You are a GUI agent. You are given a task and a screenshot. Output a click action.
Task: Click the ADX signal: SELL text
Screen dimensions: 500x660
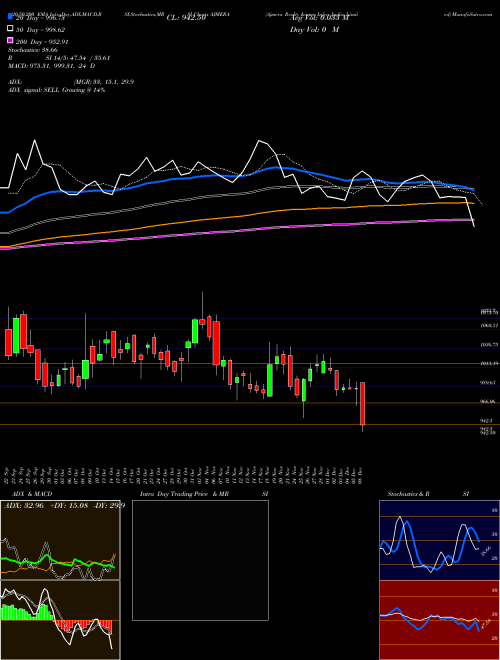(56, 90)
